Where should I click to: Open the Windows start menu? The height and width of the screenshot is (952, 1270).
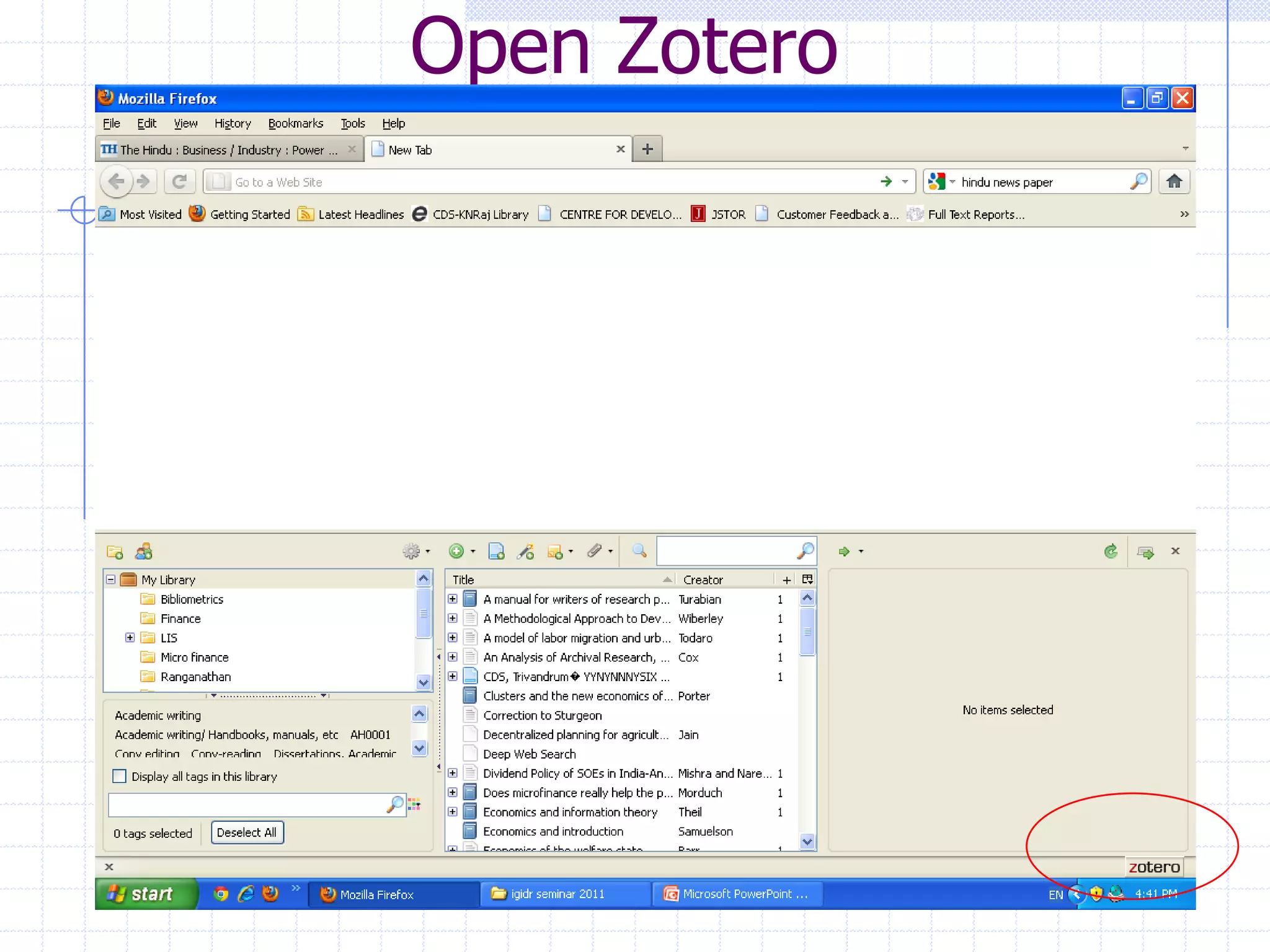[144, 894]
